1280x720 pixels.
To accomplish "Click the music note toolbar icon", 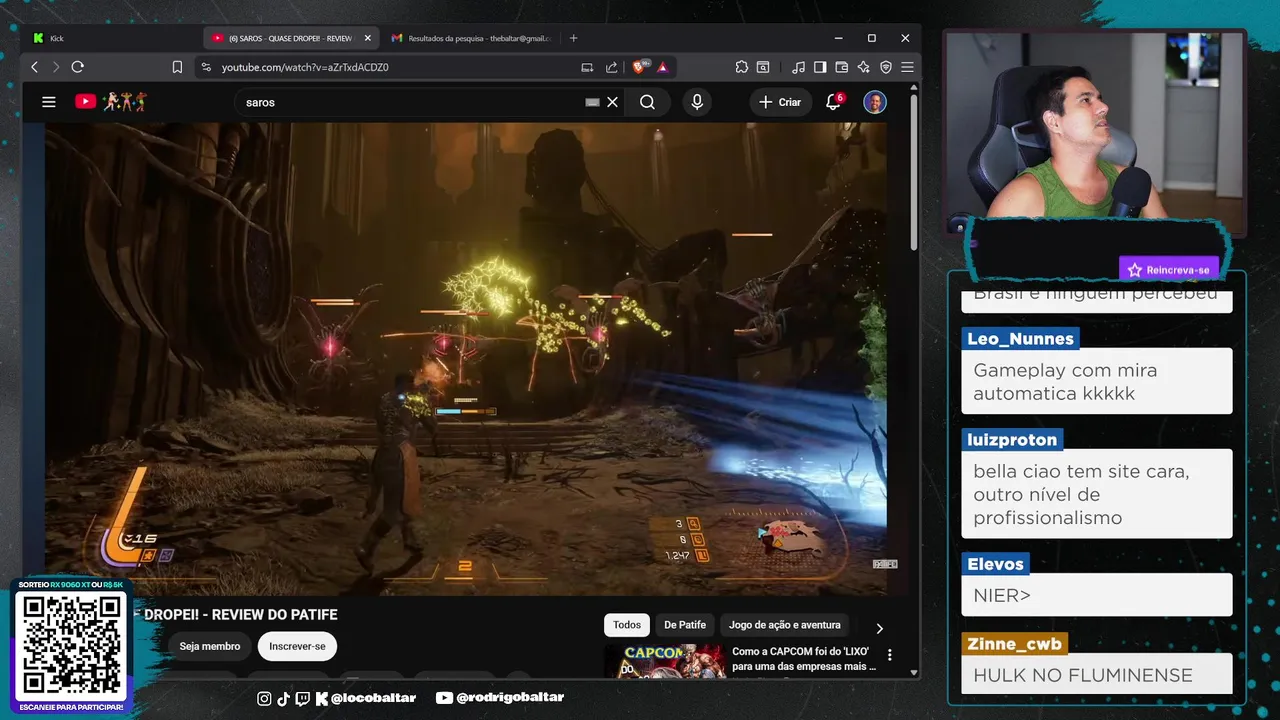I will [x=798, y=67].
